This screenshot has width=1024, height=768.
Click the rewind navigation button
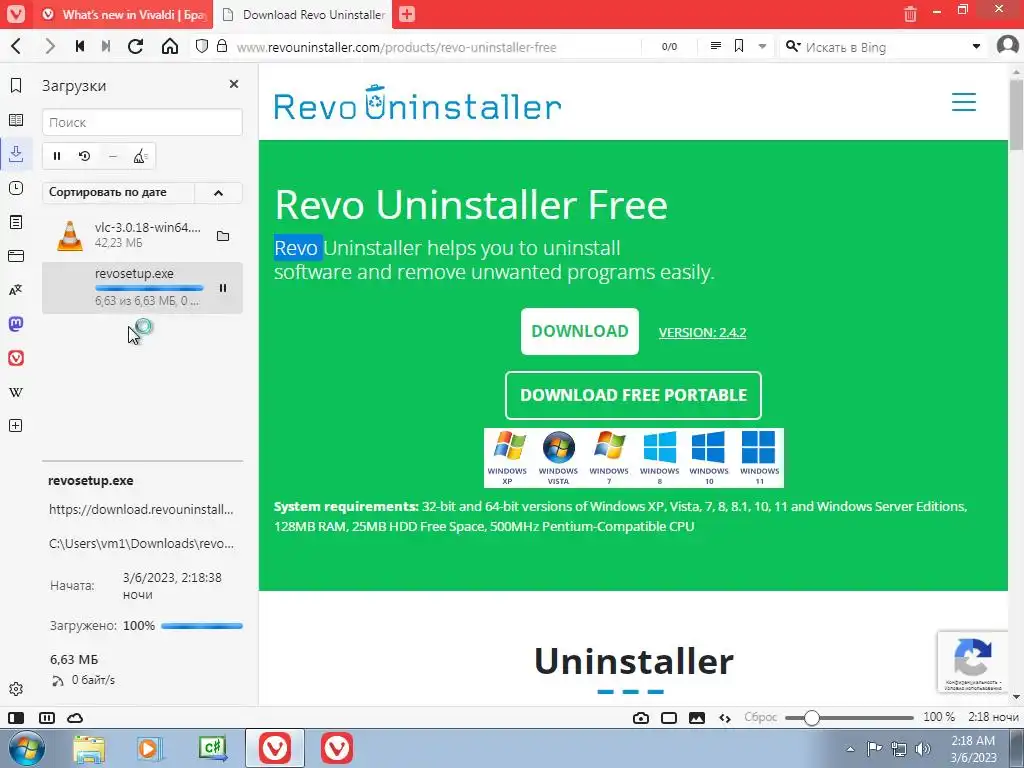(80, 46)
